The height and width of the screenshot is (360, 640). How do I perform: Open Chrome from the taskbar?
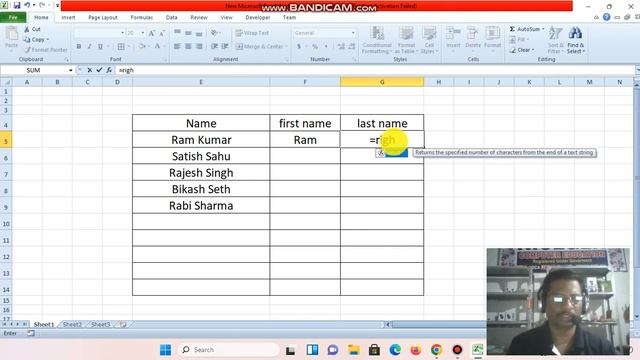436,350
